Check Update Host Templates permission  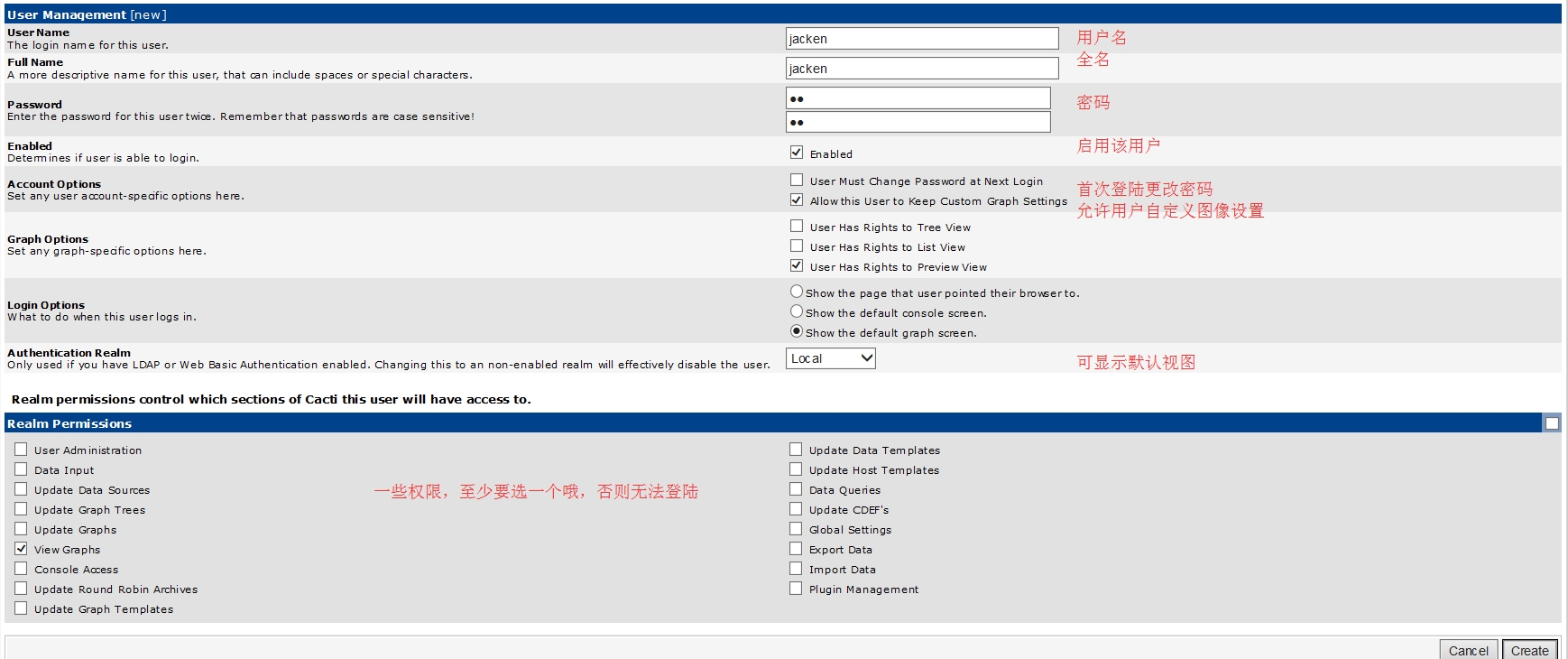pos(796,469)
